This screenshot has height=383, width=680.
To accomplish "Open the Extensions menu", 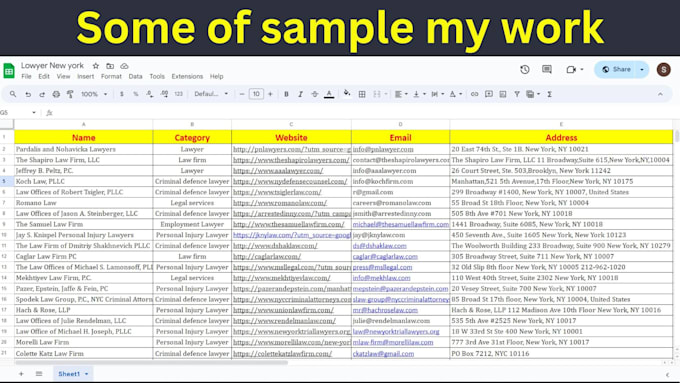I will tap(187, 76).
